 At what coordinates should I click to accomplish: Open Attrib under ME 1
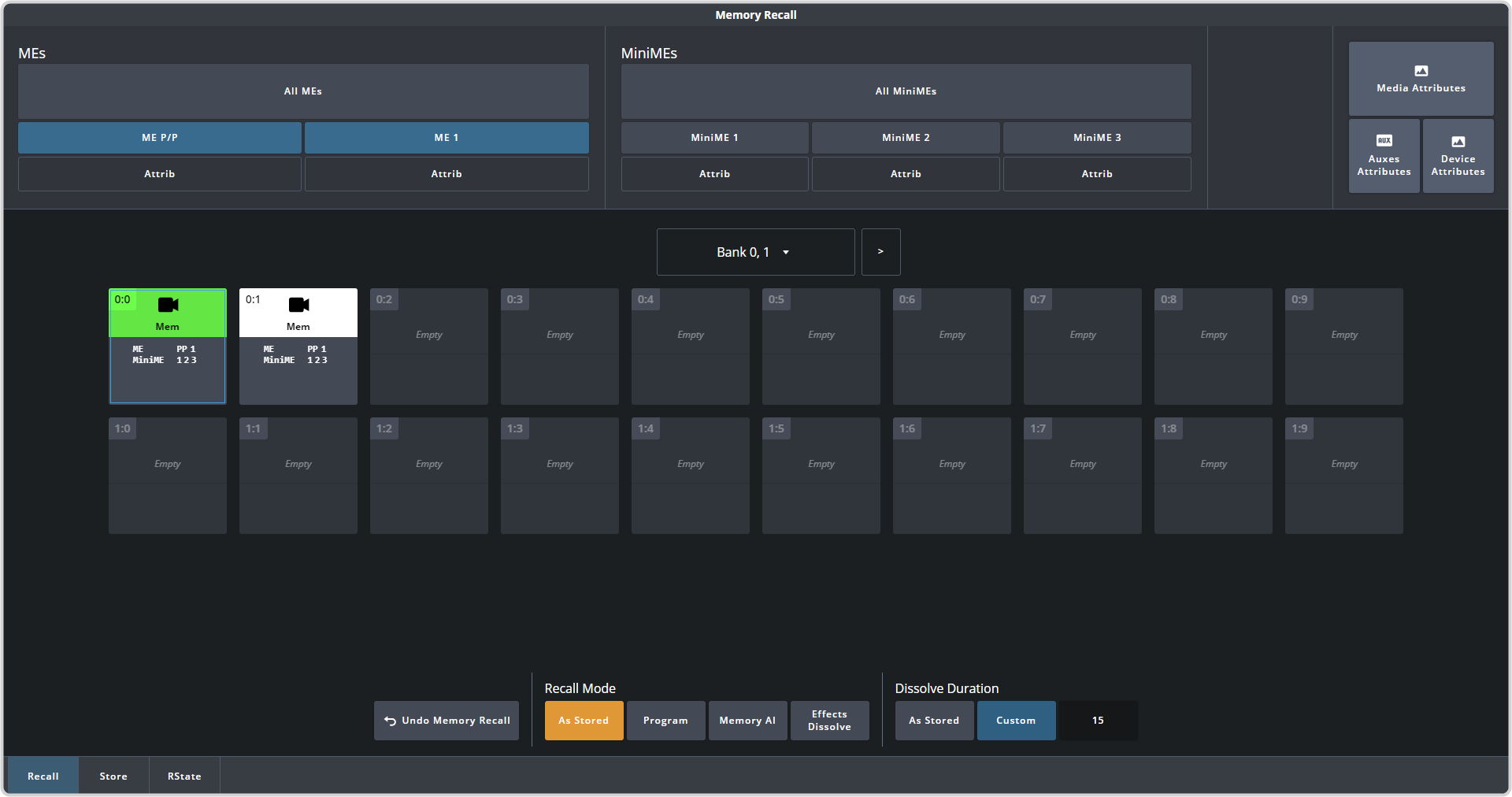click(x=447, y=174)
